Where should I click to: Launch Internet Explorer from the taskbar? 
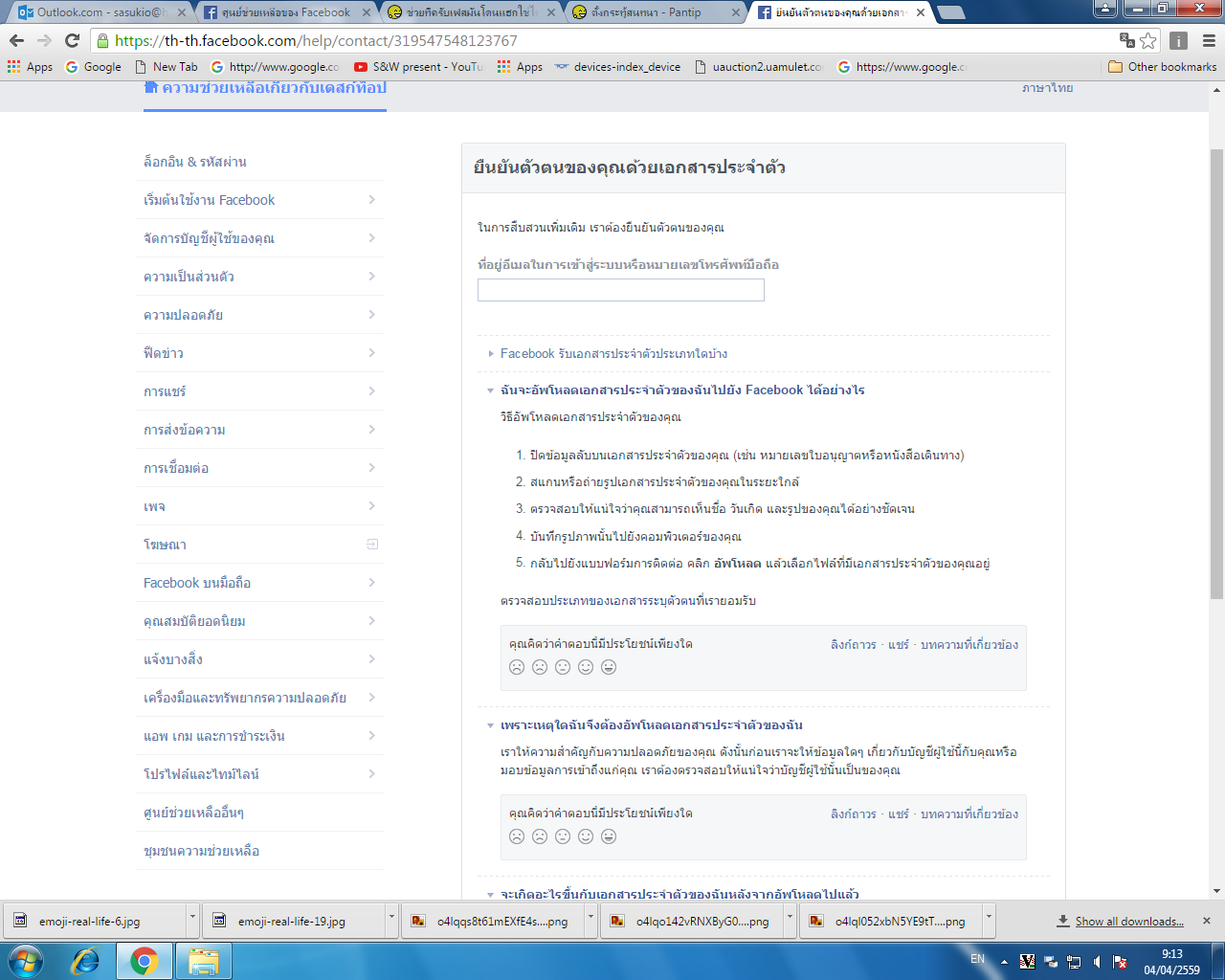(86, 960)
